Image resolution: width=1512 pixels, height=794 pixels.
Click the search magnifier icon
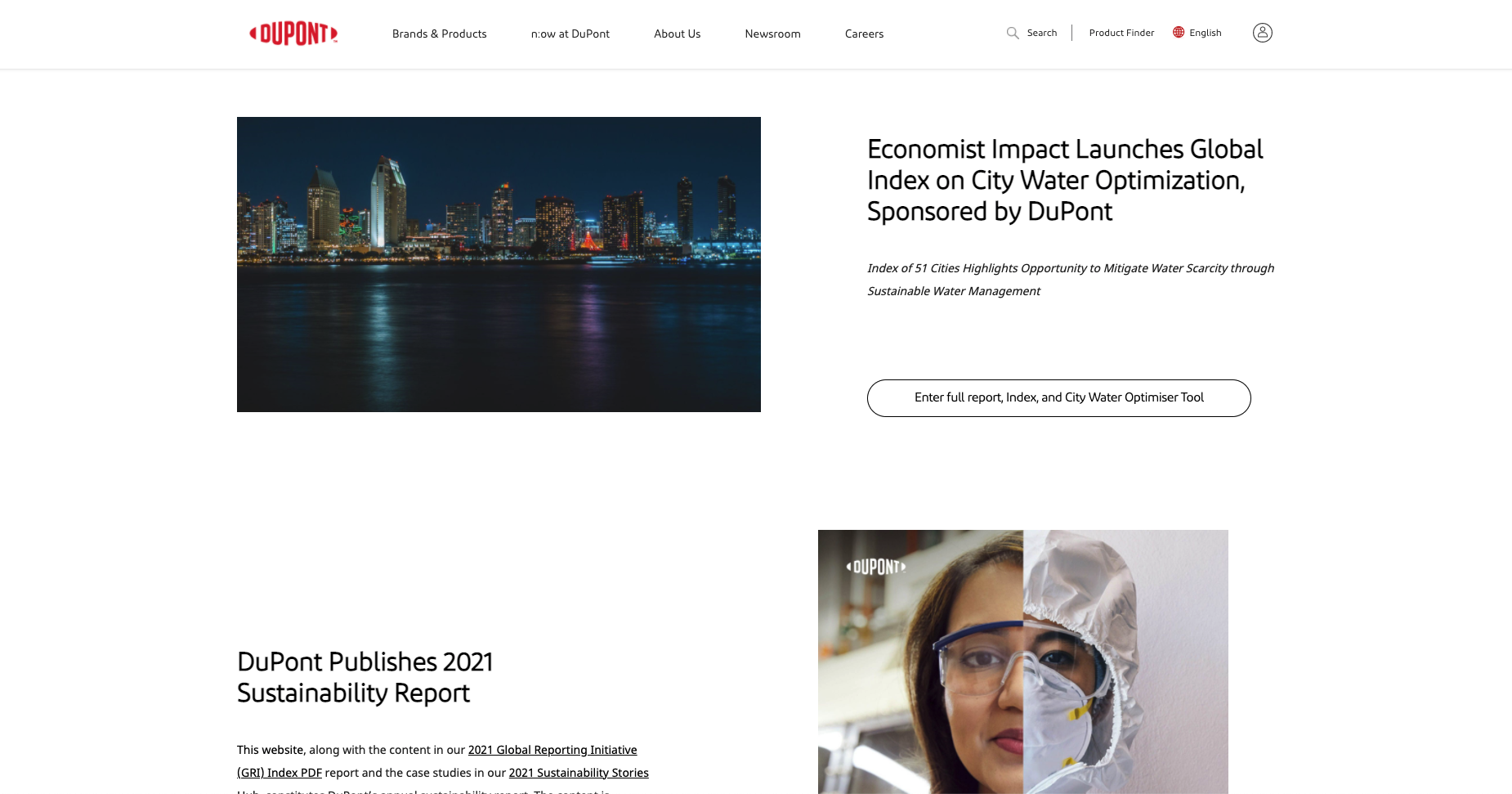1013,33
